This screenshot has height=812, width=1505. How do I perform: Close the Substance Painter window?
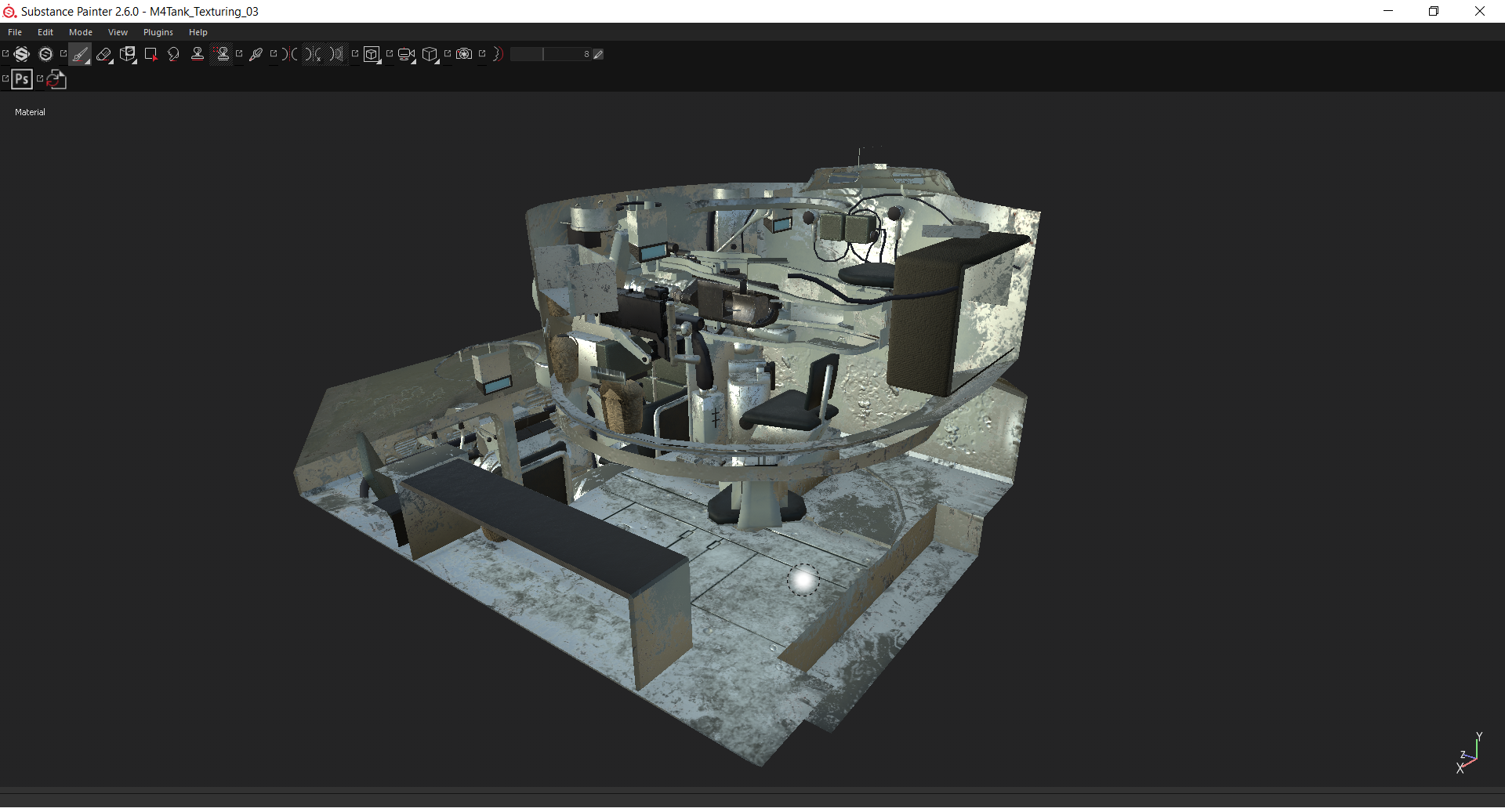[1480, 11]
